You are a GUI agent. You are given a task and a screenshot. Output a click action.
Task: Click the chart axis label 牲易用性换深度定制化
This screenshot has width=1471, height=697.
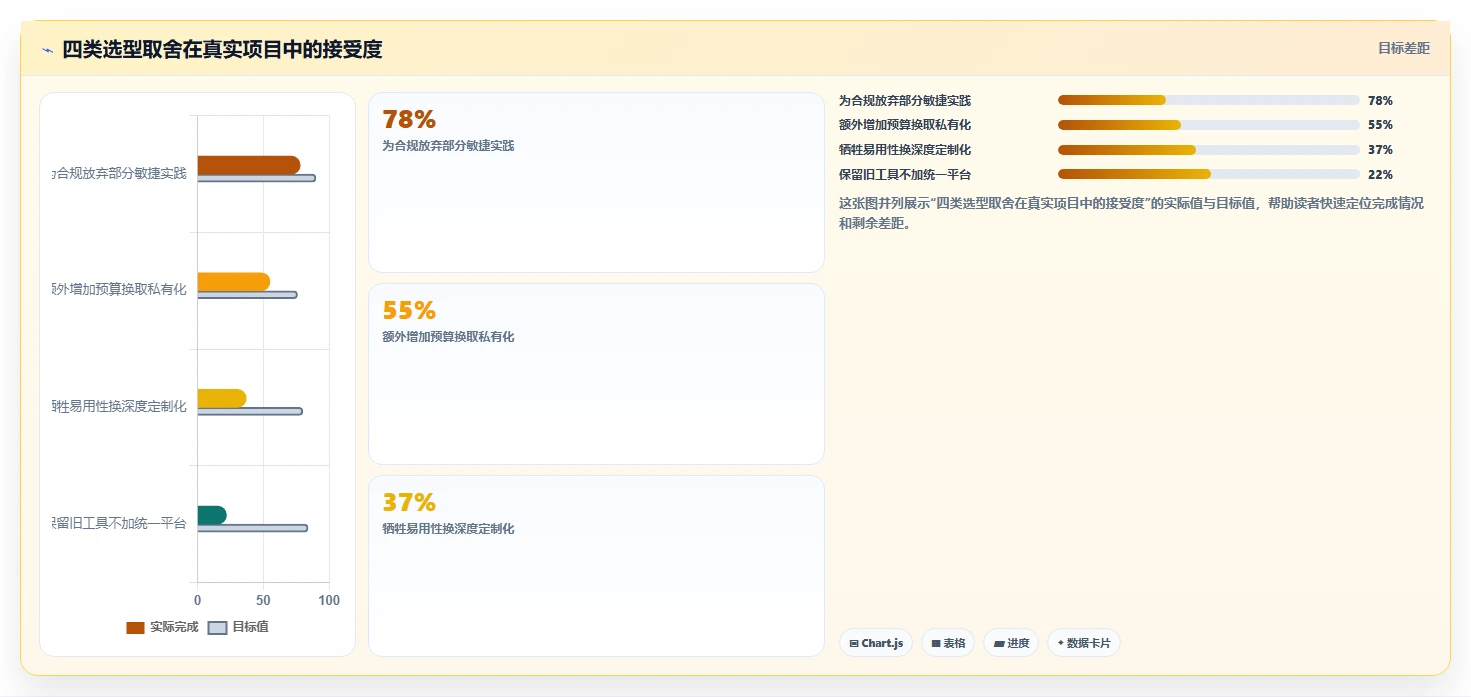click(x=119, y=406)
